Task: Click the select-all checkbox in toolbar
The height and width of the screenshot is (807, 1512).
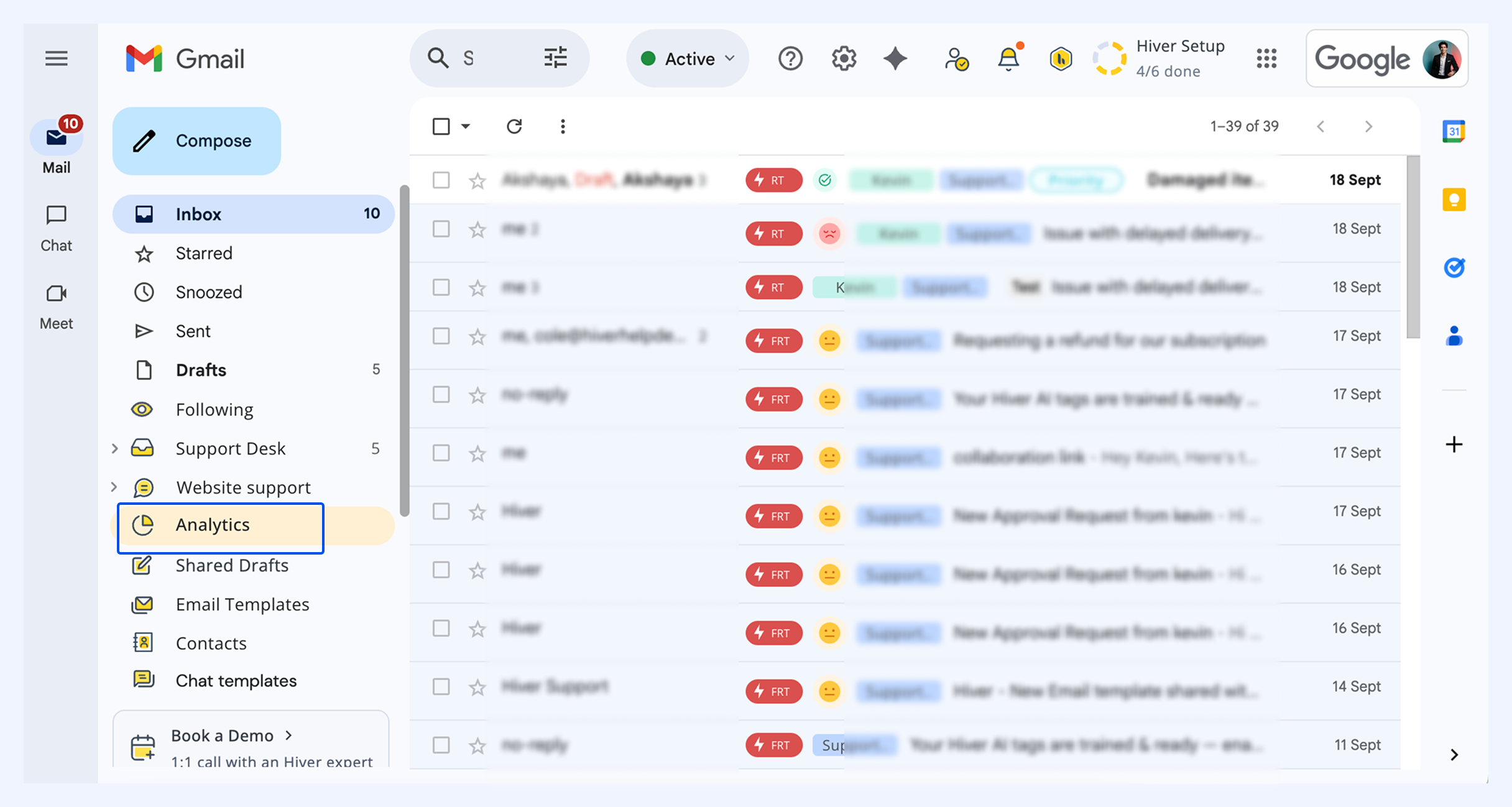Action: [441, 126]
